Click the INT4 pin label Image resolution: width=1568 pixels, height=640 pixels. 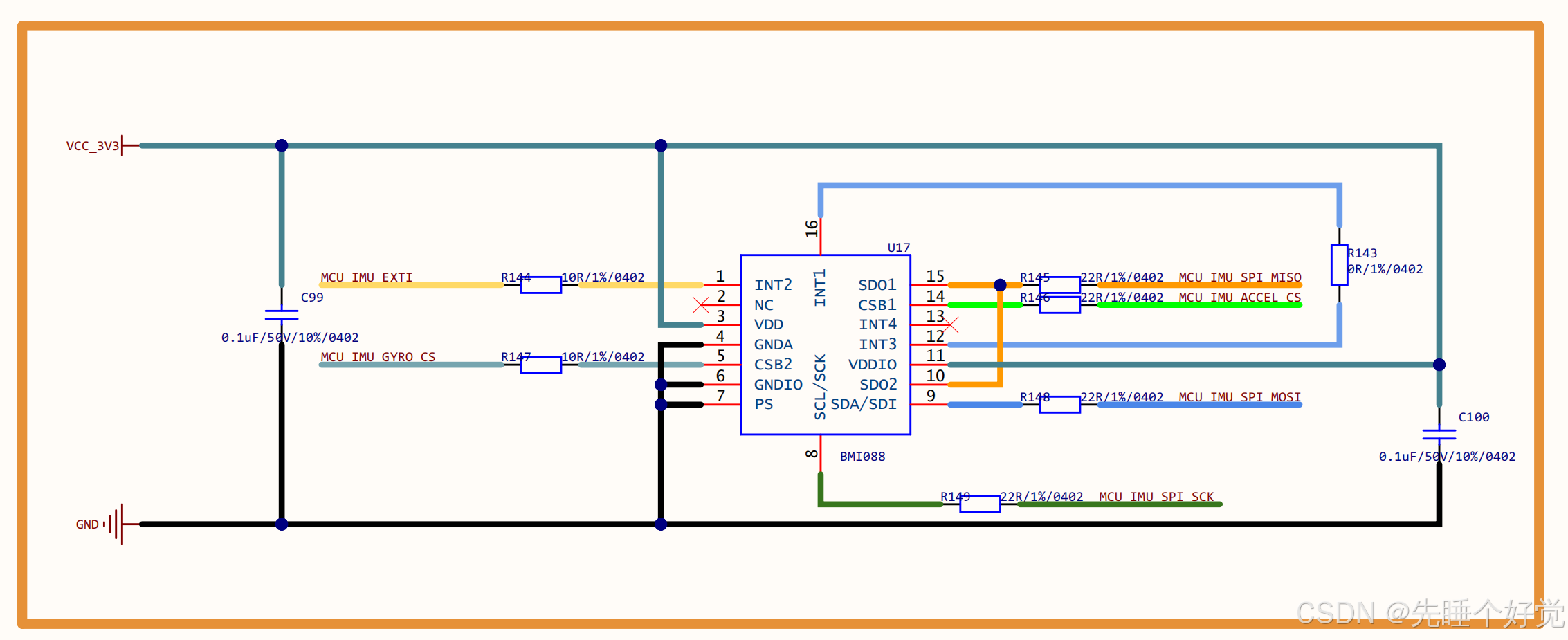coord(877,324)
